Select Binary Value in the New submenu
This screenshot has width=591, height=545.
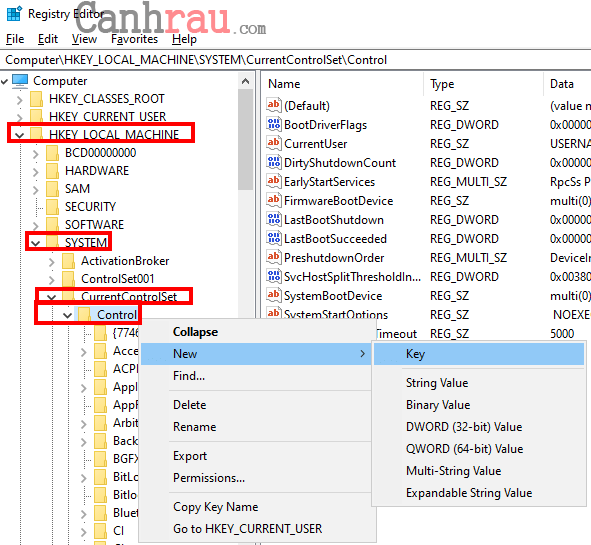(479, 405)
